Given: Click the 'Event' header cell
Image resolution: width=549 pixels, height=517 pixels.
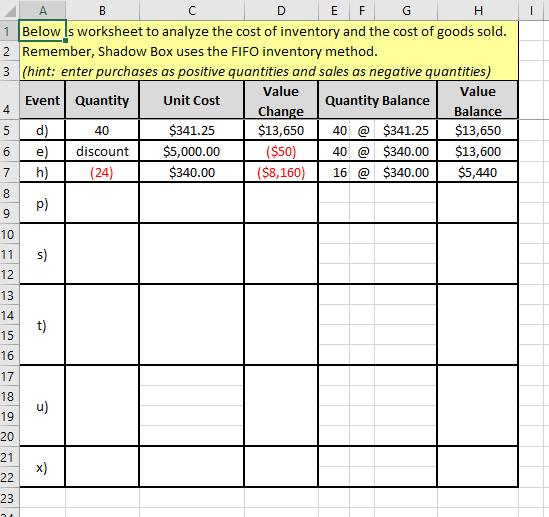Looking at the screenshot, I should click(x=42, y=100).
